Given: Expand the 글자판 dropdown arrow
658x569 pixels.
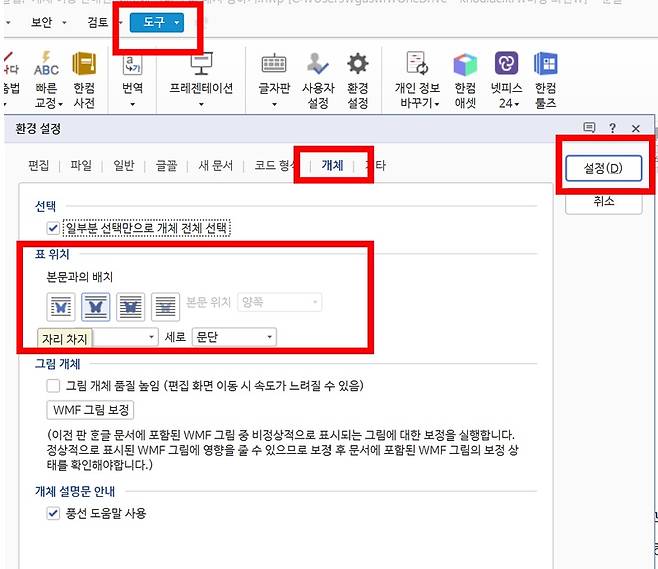Looking at the screenshot, I should (274, 104).
